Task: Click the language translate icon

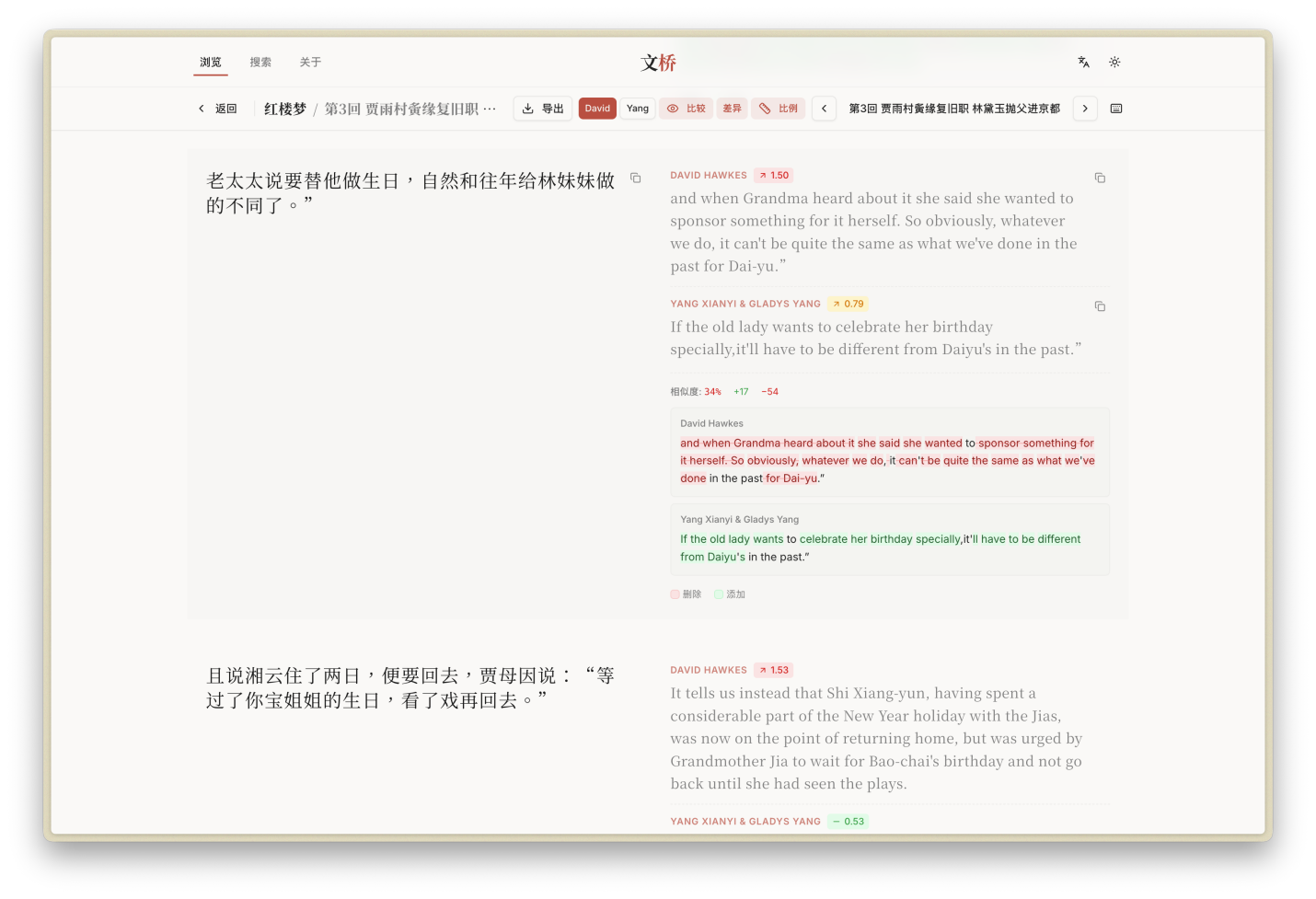Action: click(x=1083, y=62)
